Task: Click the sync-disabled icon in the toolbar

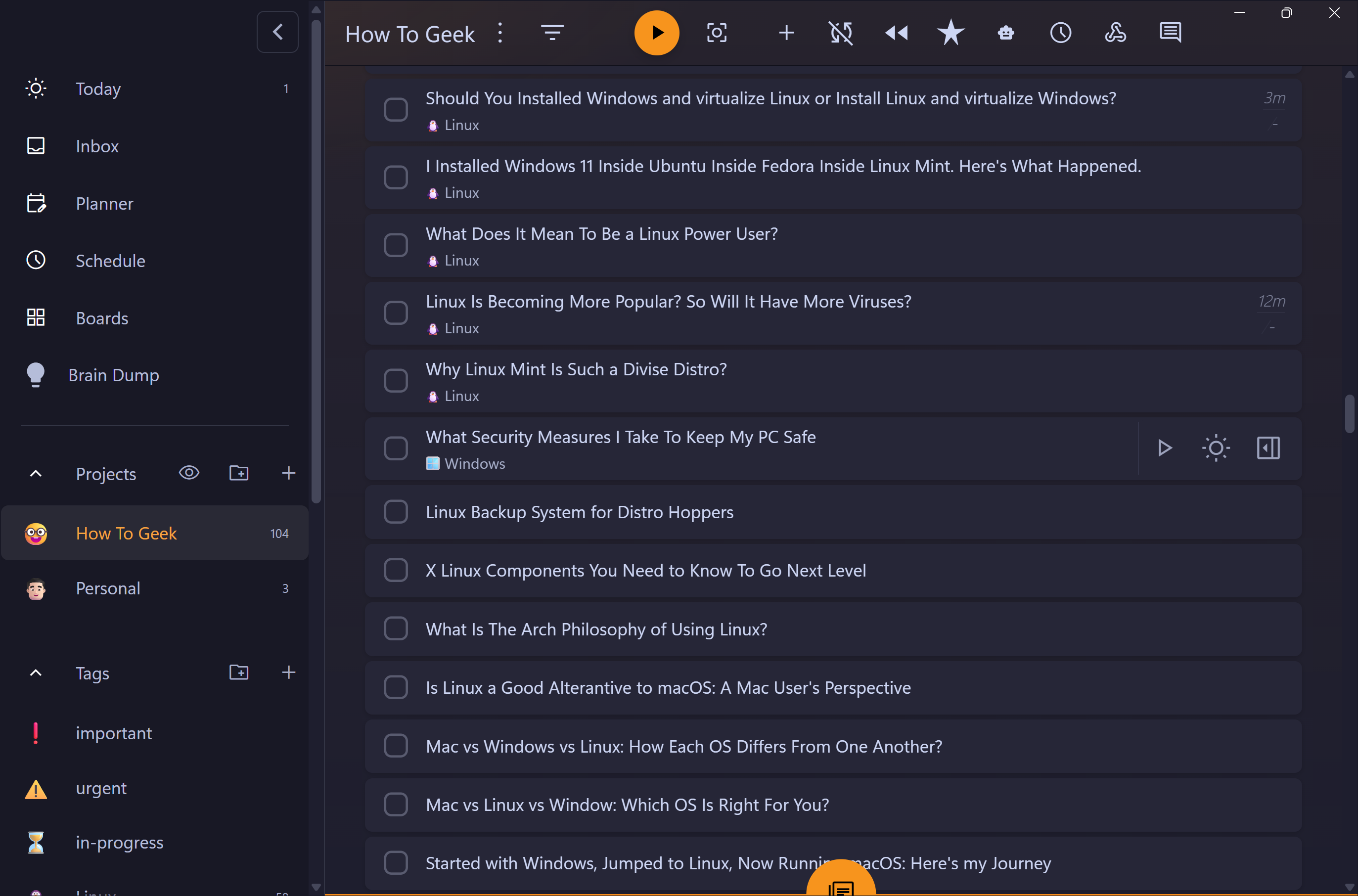Action: pos(841,33)
